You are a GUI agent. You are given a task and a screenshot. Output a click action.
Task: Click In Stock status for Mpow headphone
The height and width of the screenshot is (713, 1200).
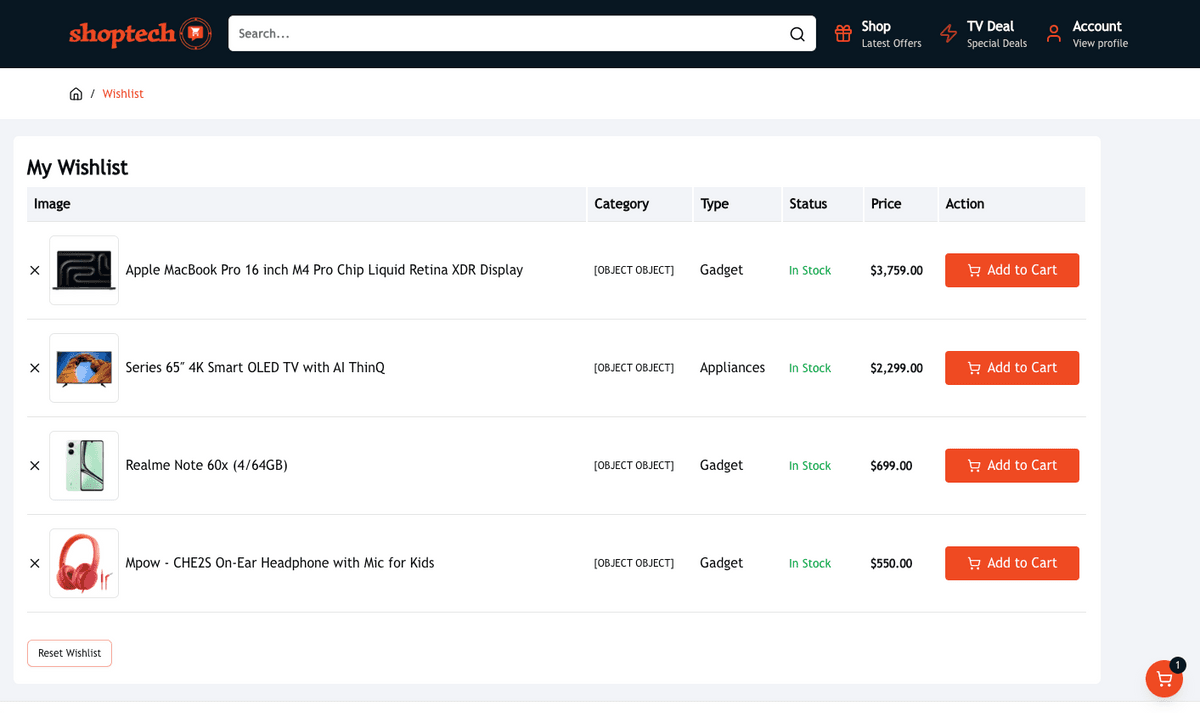pos(810,563)
